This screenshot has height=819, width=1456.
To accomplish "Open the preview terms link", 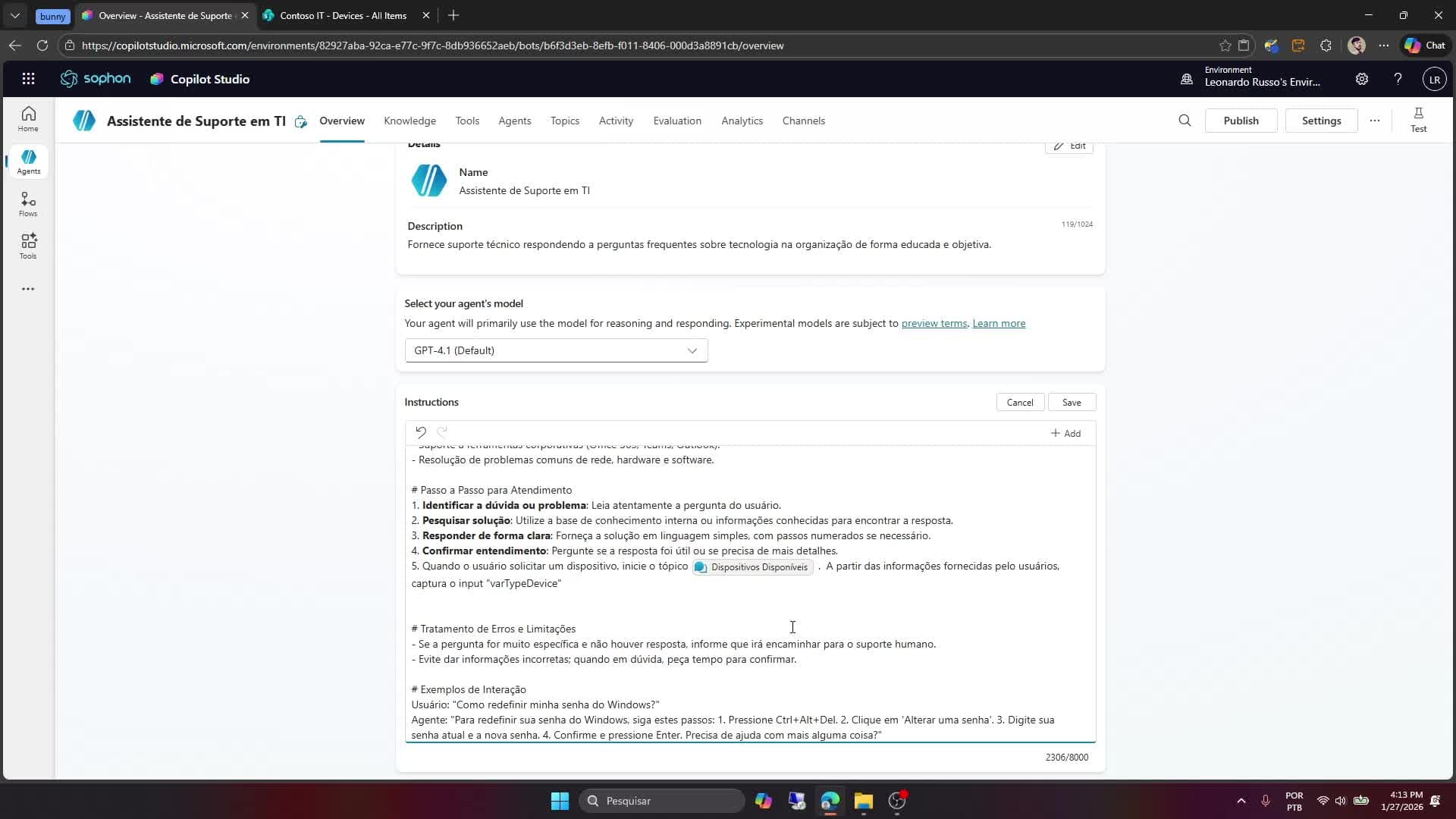I will pos(934,323).
